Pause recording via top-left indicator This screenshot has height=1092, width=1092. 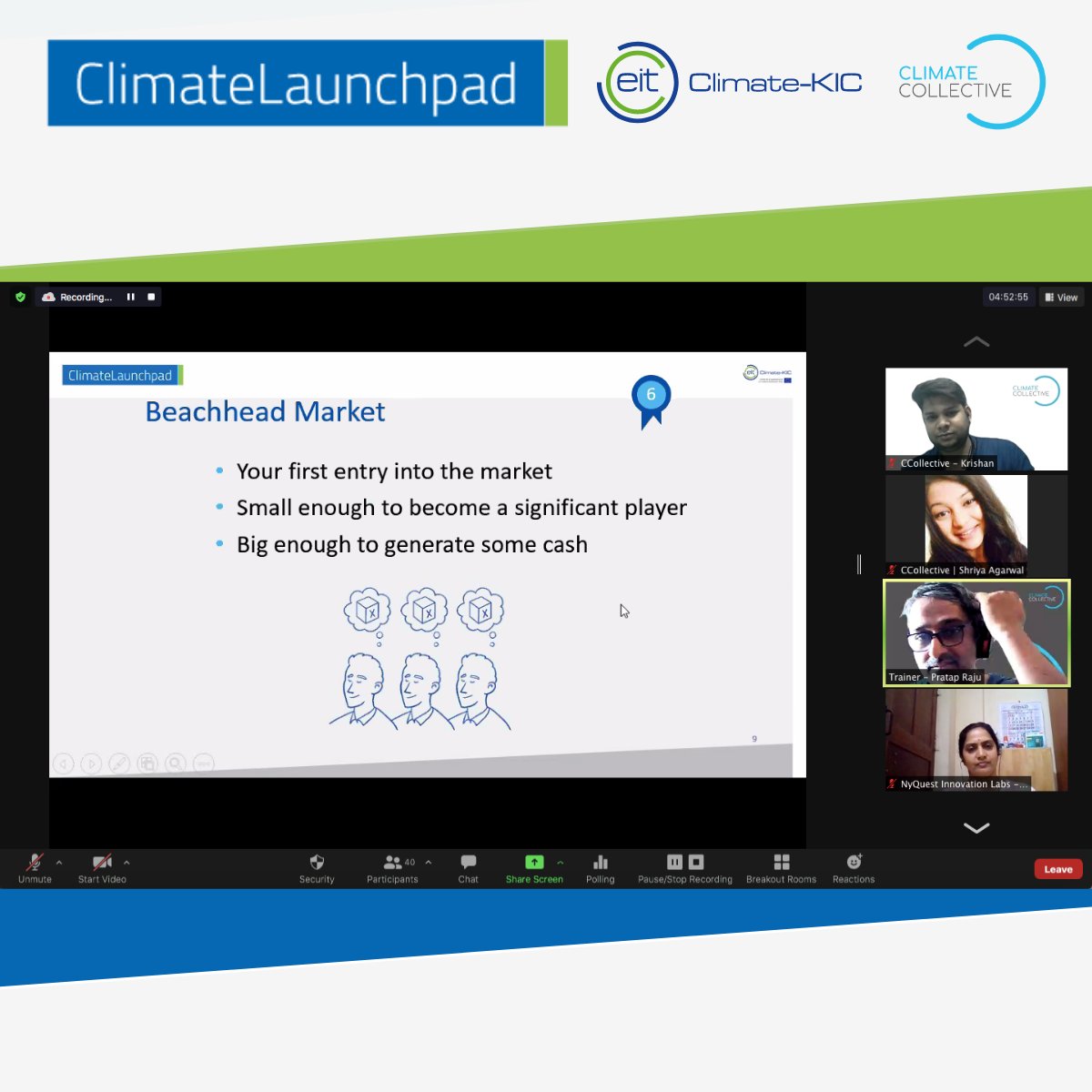[x=131, y=297]
